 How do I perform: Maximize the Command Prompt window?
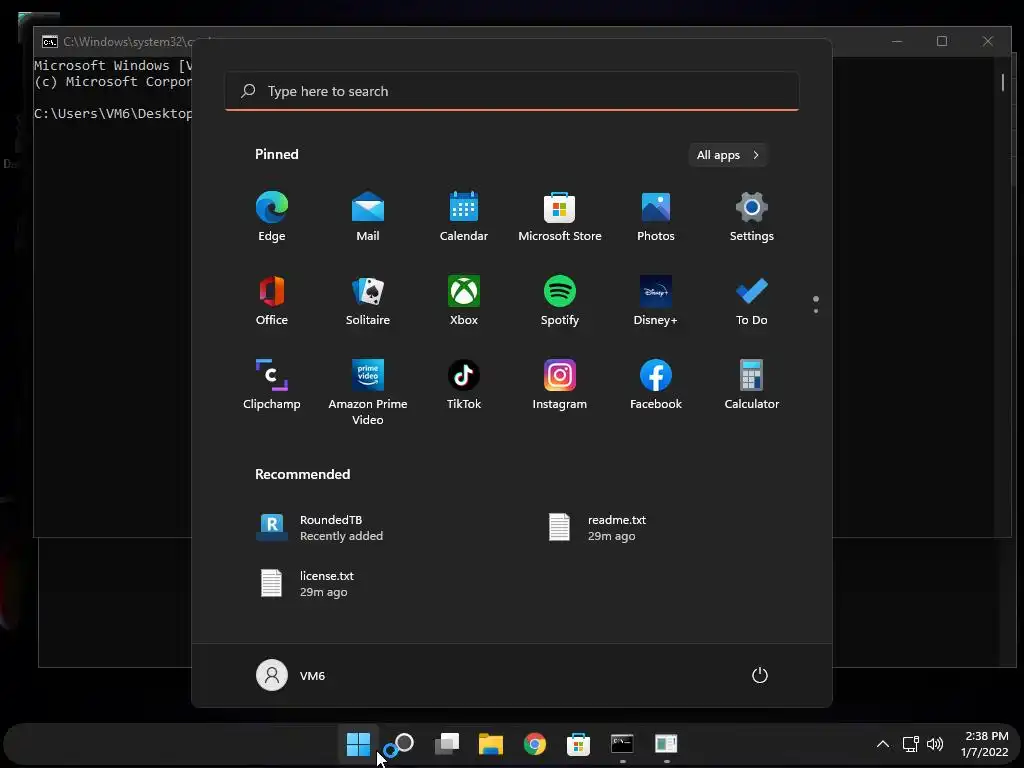point(942,41)
